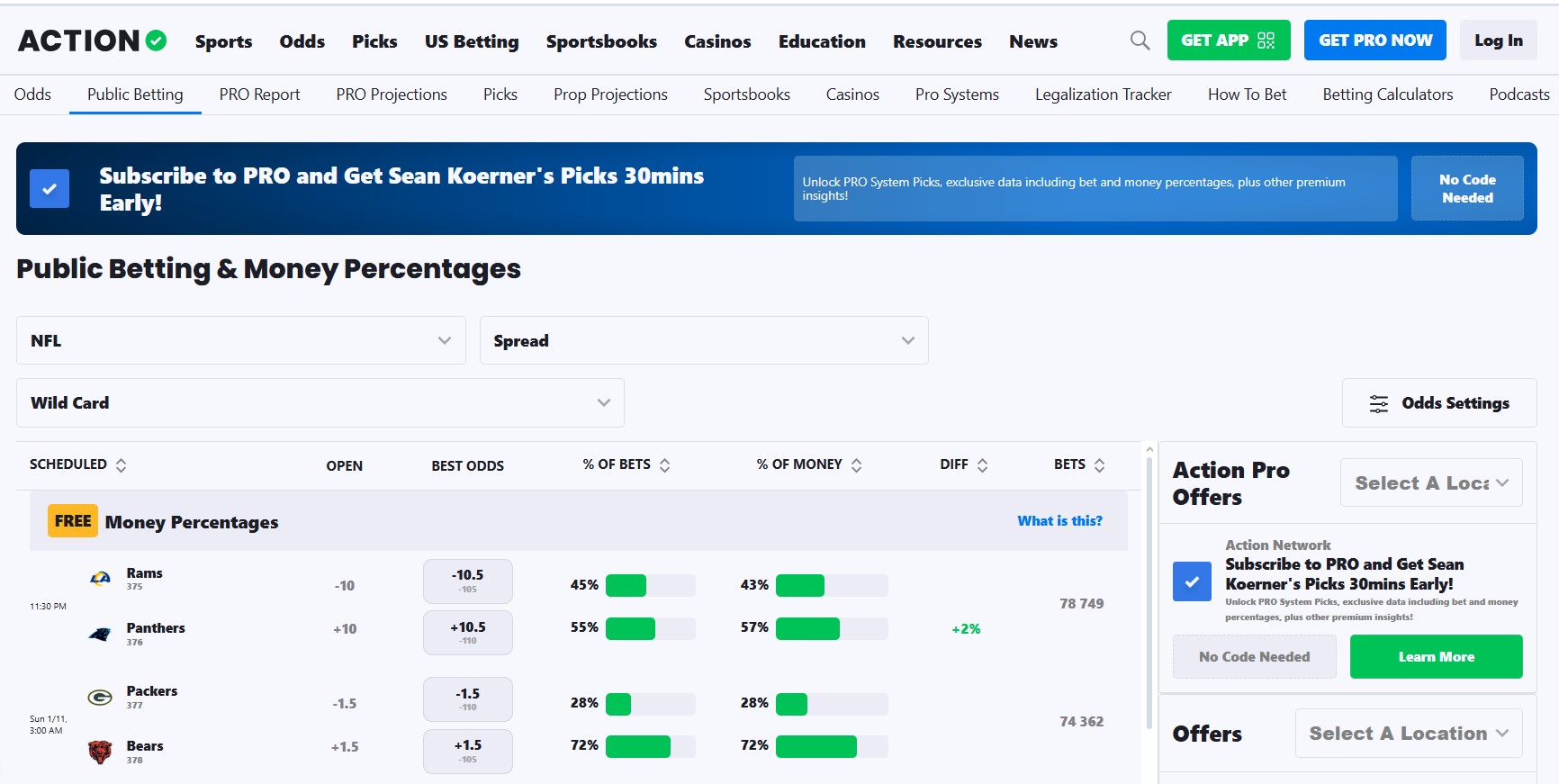Select Rams -10.5 best odds box

(x=468, y=581)
